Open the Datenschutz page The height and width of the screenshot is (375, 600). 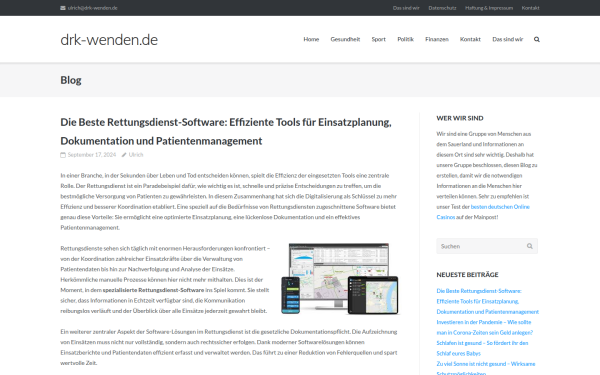tap(442, 8)
